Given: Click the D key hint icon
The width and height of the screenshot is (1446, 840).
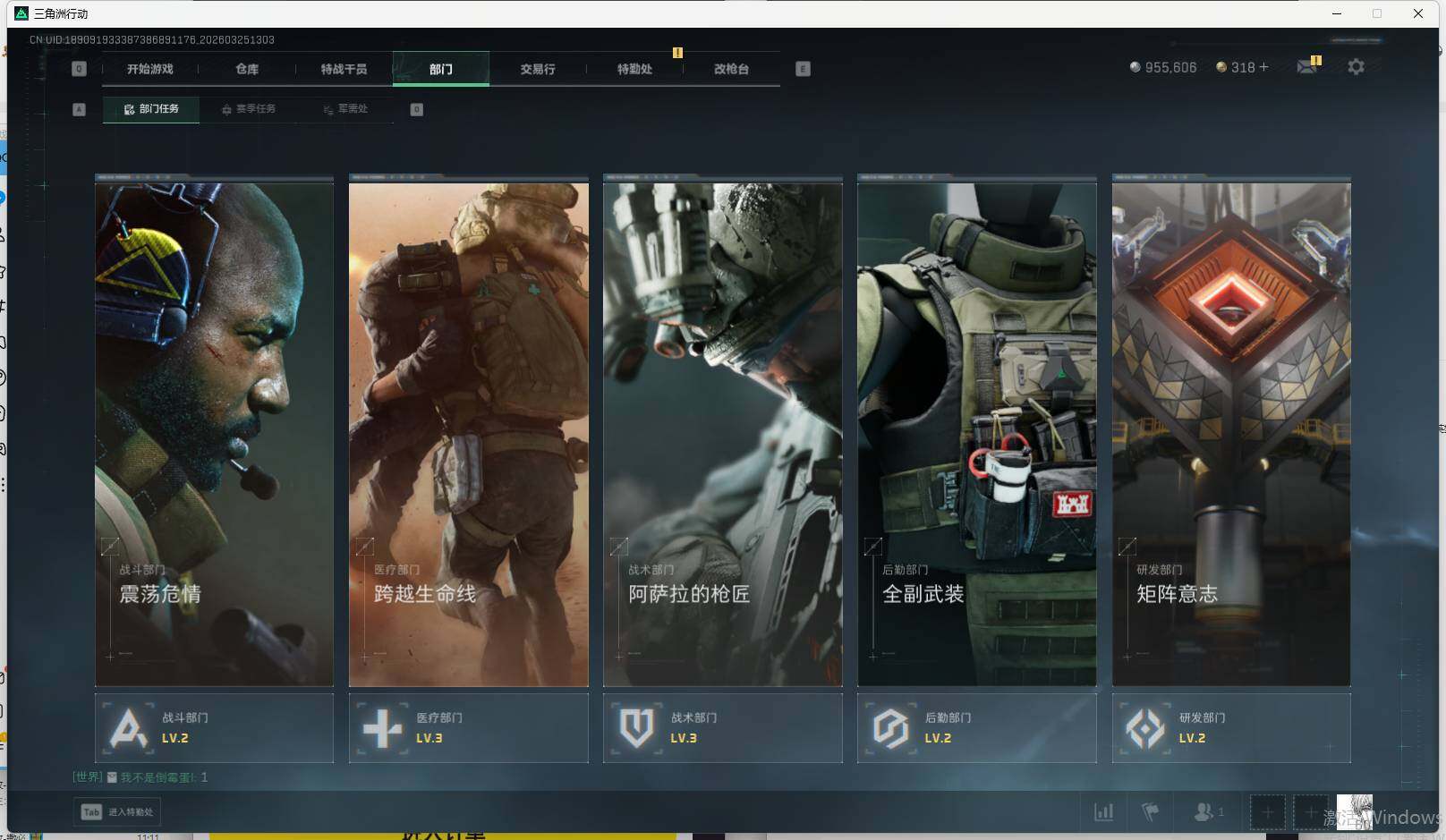Looking at the screenshot, I should [x=416, y=109].
